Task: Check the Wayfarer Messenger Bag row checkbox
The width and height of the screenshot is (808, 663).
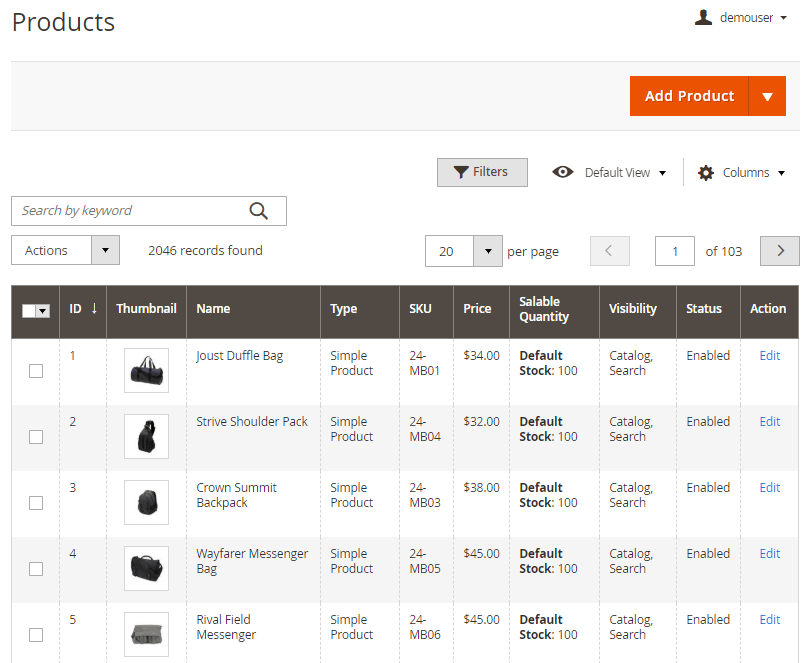Action: 36,569
